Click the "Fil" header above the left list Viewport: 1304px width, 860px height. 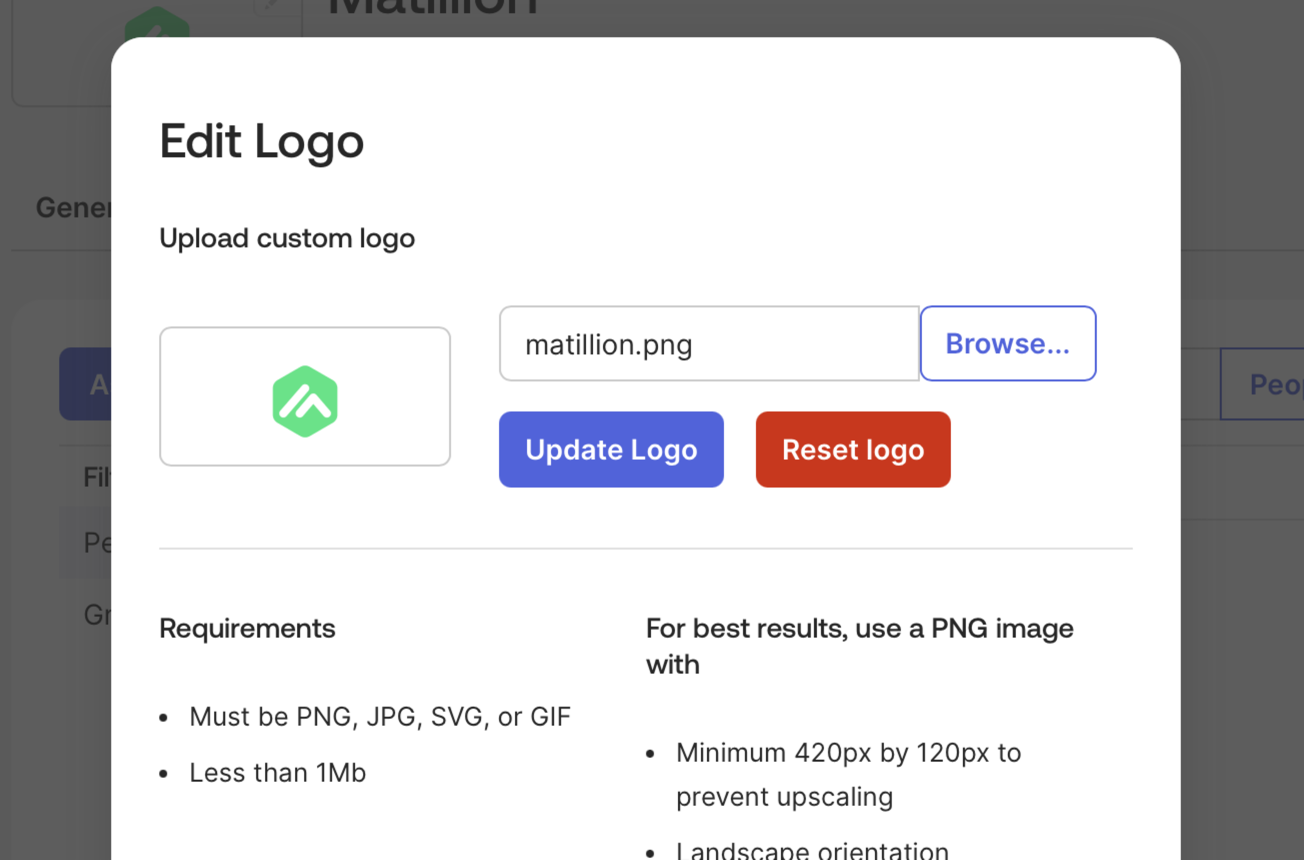[x=96, y=477]
